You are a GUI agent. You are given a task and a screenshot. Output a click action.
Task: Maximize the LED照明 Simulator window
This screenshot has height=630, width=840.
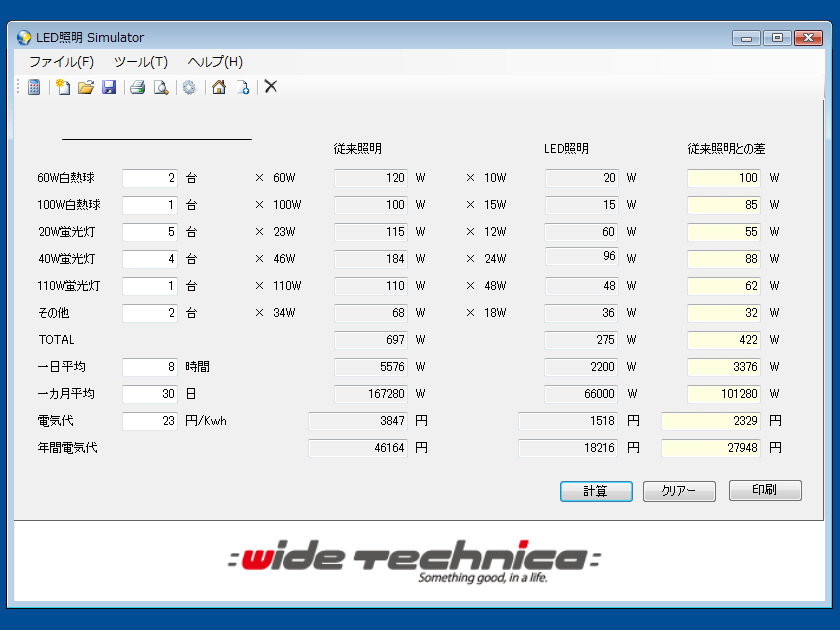point(777,38)
